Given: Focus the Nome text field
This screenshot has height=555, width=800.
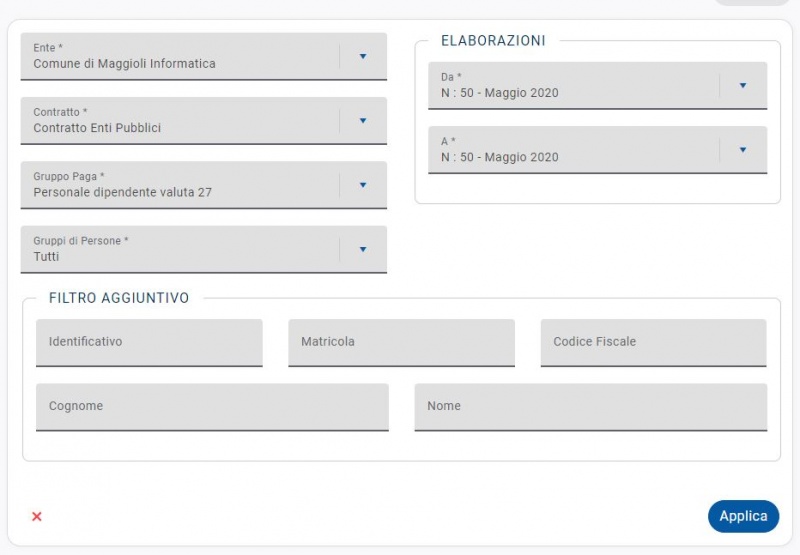Looking at the screenshot, I should (590, 406).
